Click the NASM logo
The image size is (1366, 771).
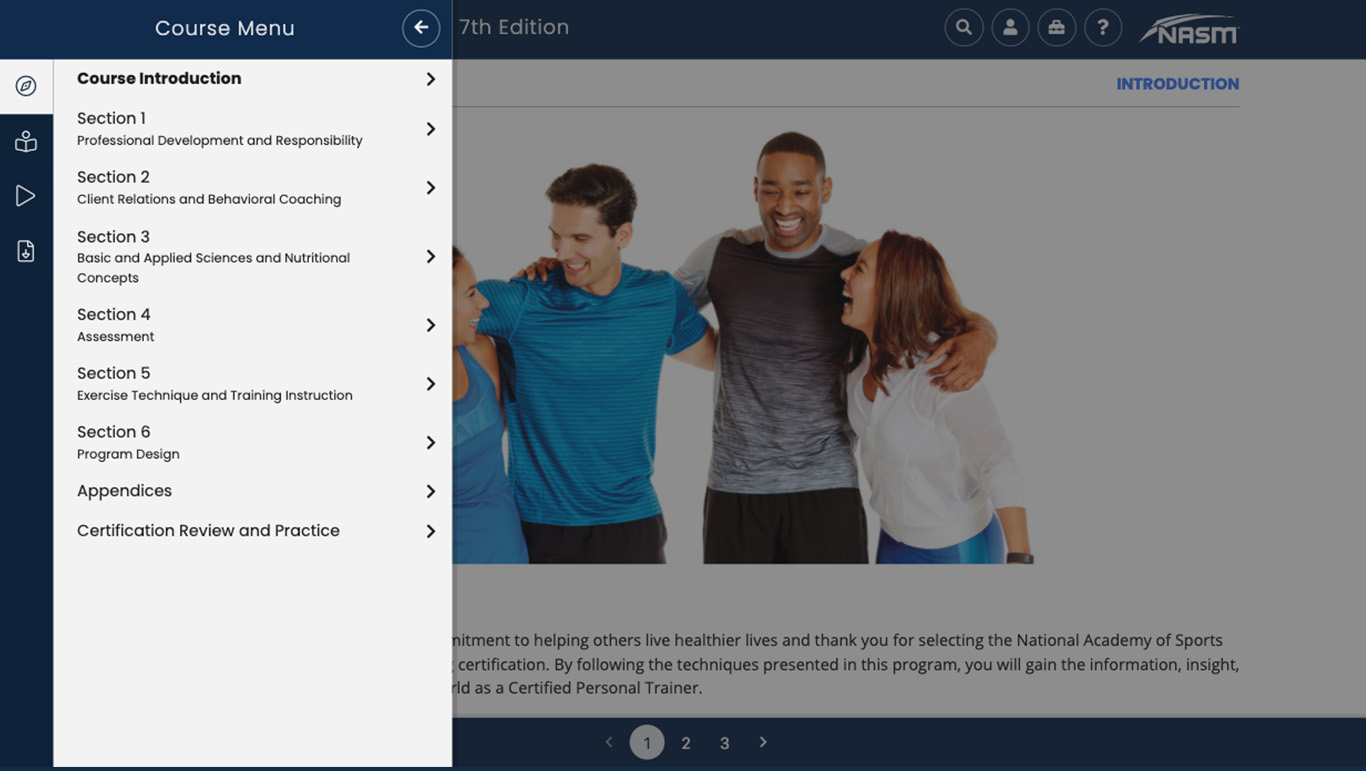[1189, 29]
